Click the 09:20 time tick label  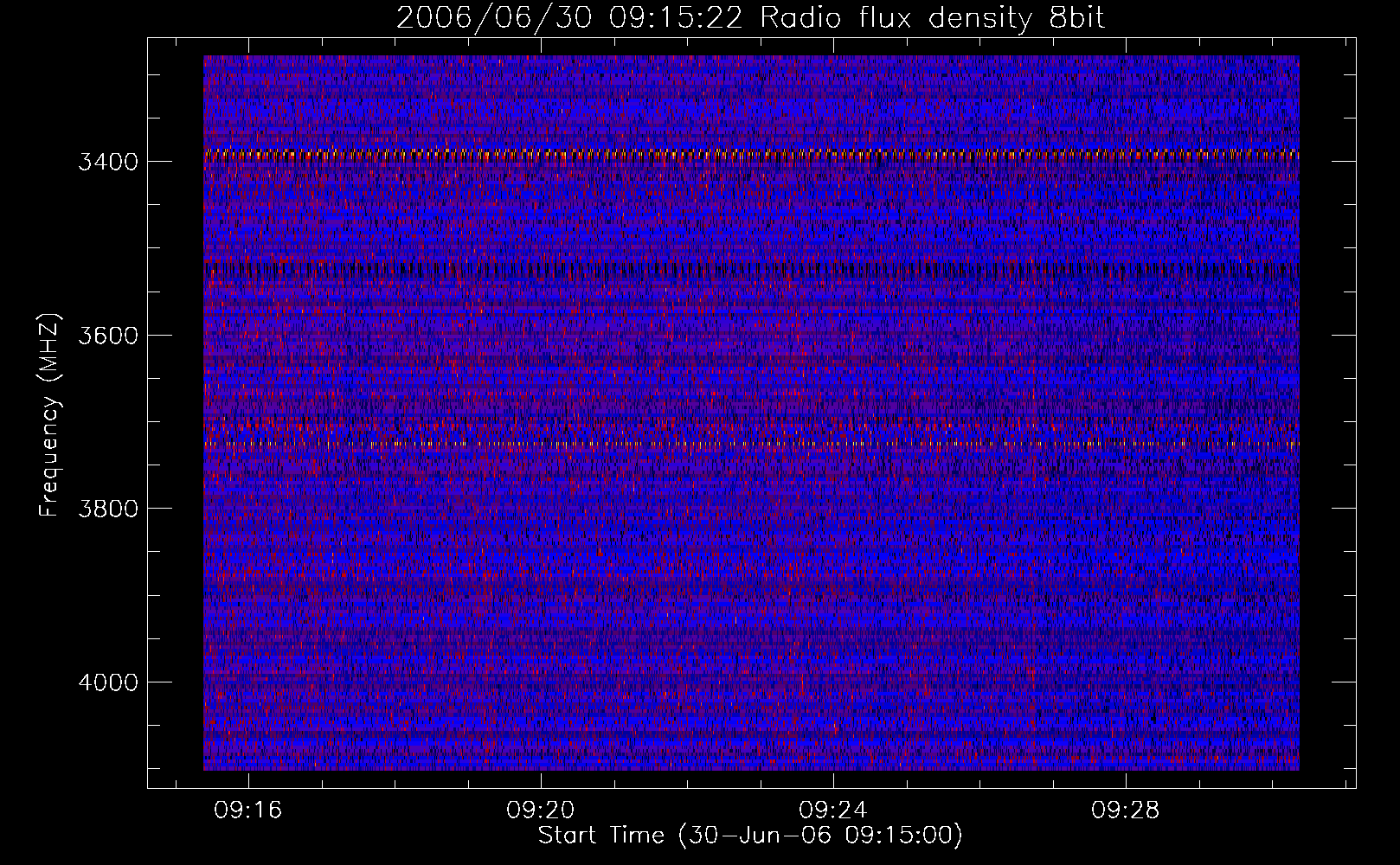[541, 811]
